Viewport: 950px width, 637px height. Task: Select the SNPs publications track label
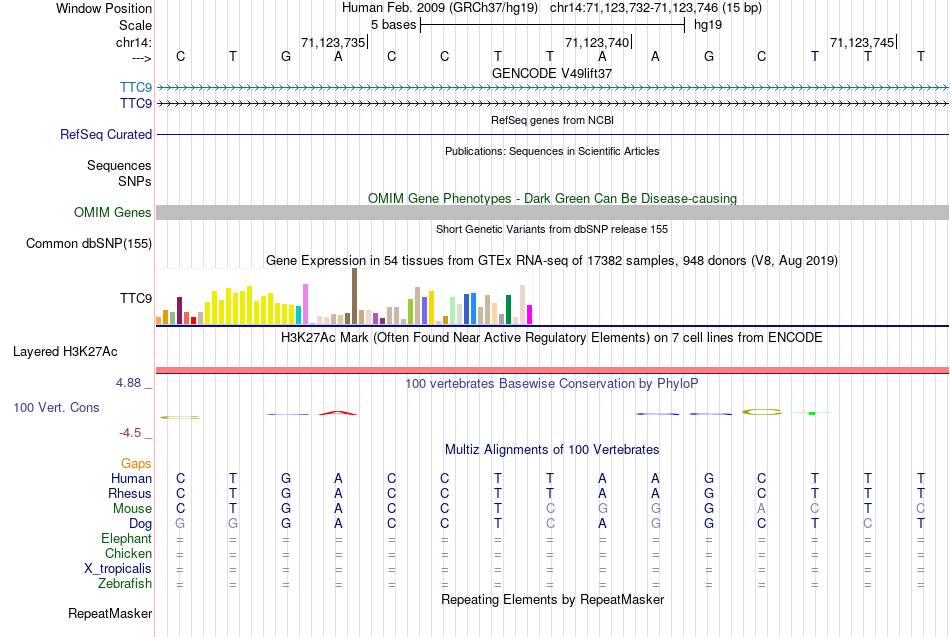pyautogui.click(x=135, y=181)
